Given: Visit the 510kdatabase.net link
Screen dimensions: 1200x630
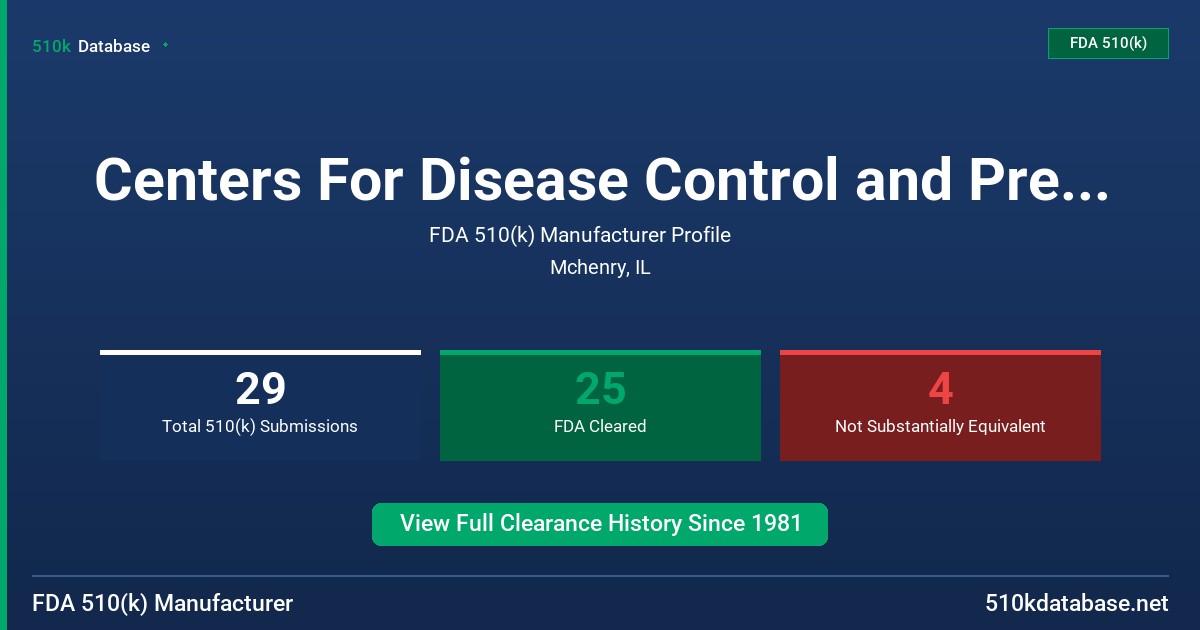Looking at the screenshot, I should coord(1076,604).
